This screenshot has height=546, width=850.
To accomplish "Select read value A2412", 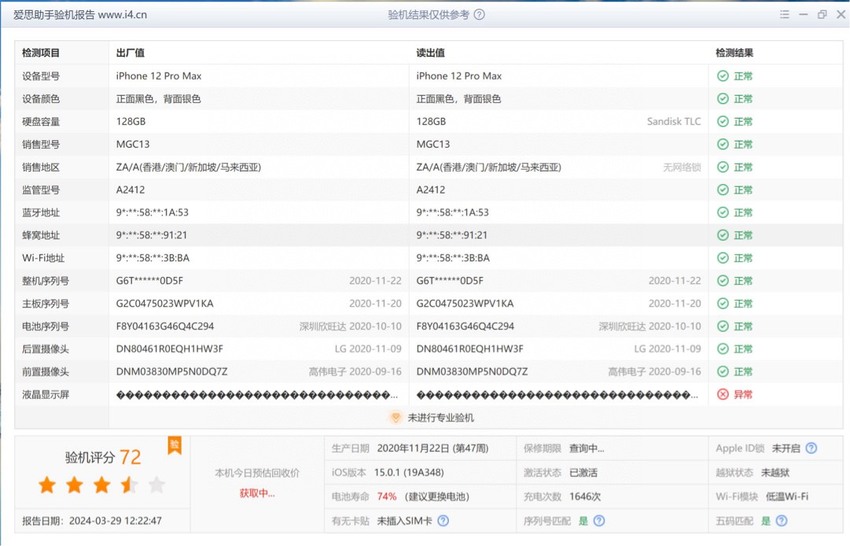I will (x=430, y=190).
